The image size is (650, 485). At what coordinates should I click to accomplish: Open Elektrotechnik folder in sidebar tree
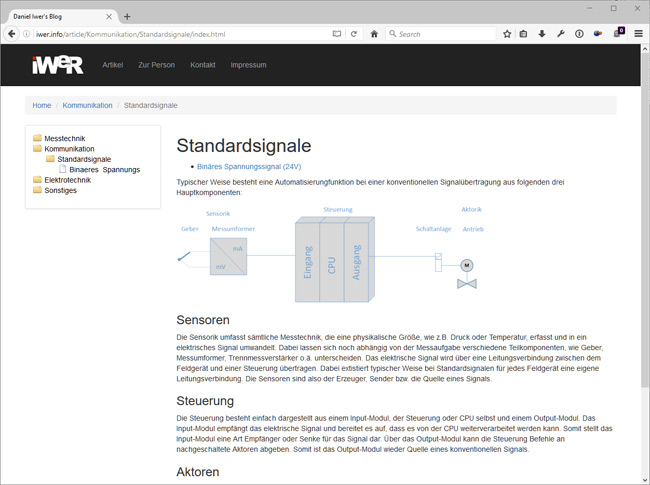(x=68, y=180)
